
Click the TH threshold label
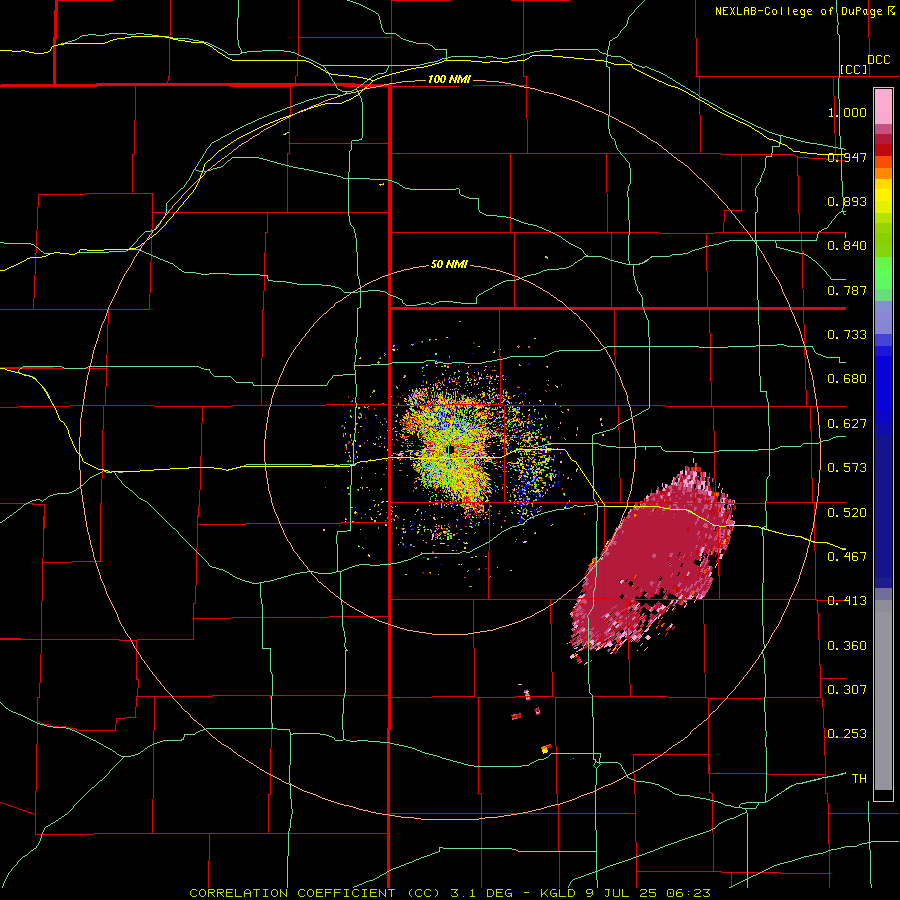(859, 779)
